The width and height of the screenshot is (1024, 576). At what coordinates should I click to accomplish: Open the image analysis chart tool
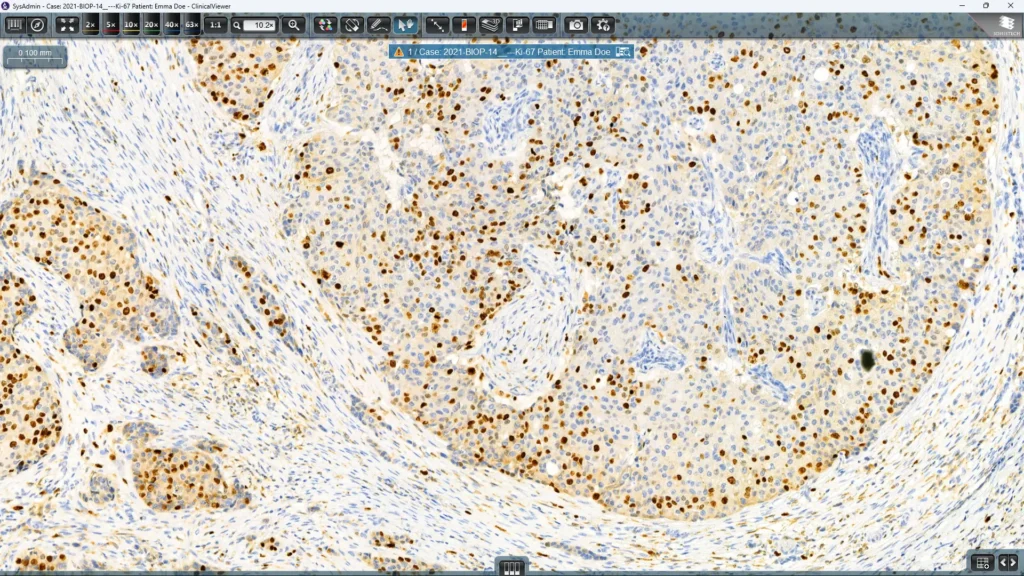(517, 25)
